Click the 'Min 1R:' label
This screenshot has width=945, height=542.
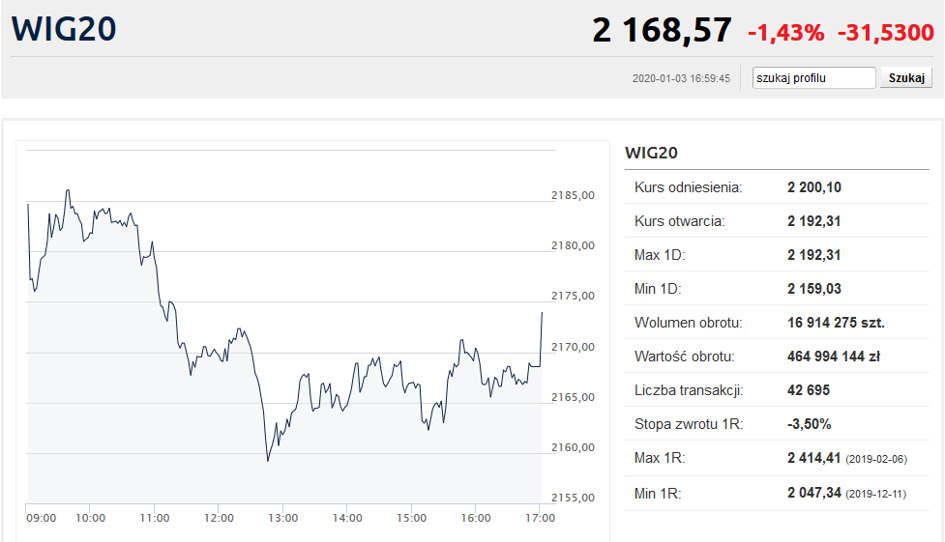(658, 494)
